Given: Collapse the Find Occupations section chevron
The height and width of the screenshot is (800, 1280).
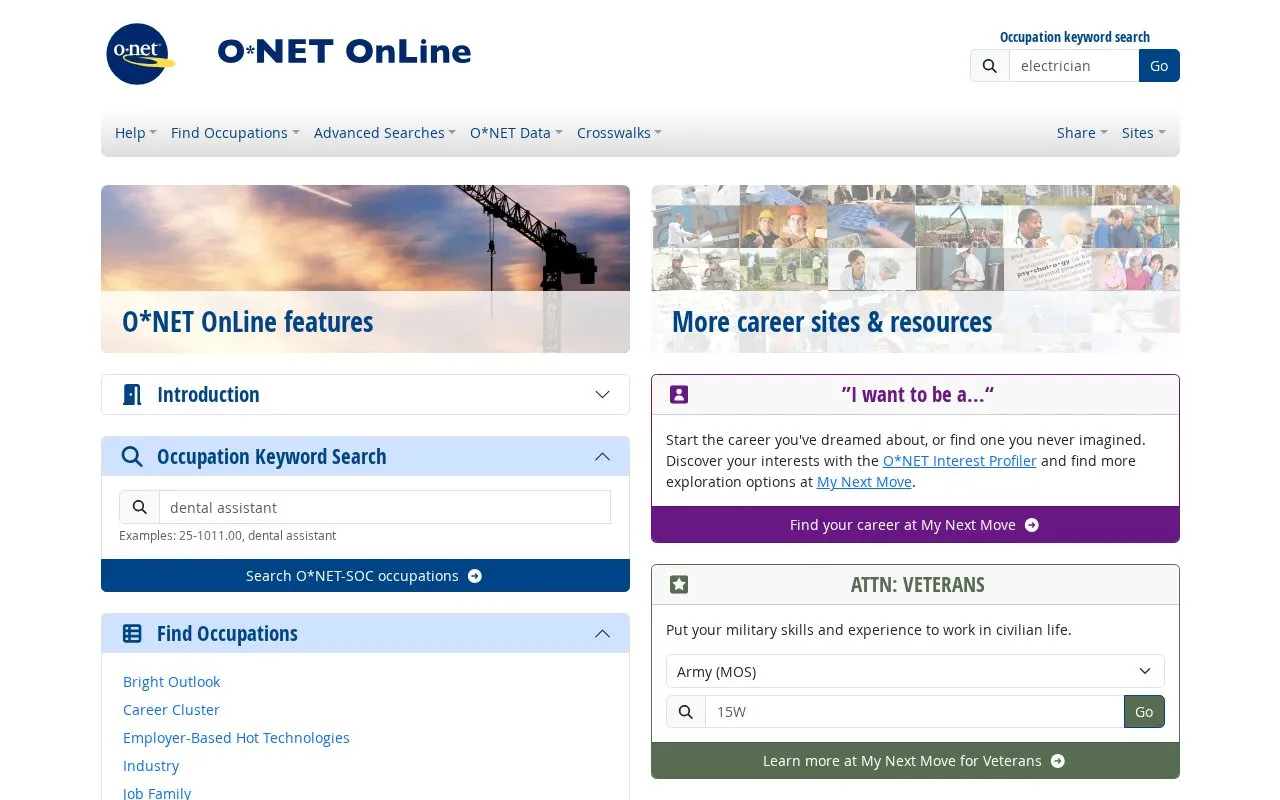Looking at the screenshot, I should (x=602, y=634).
